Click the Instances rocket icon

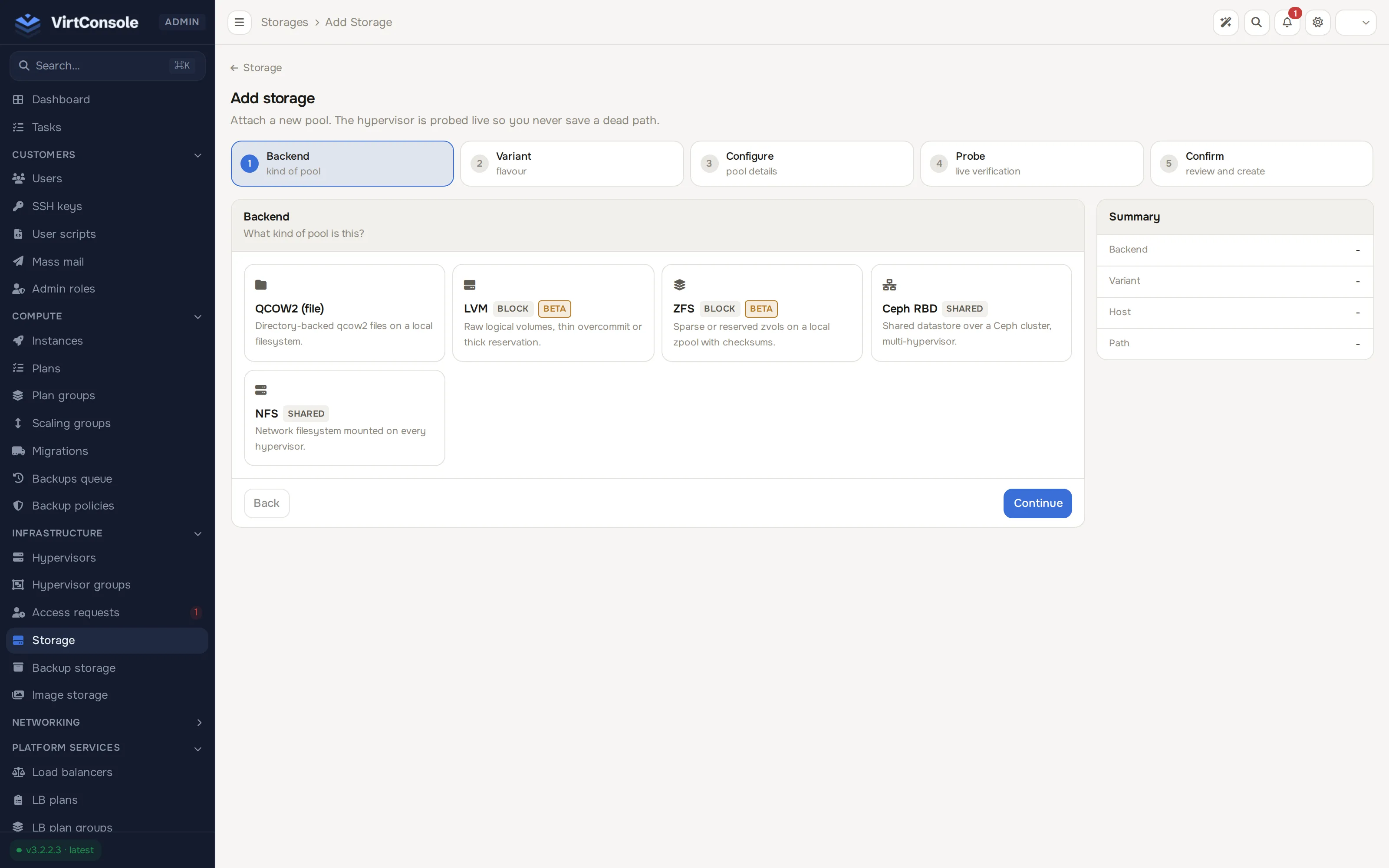18,340
